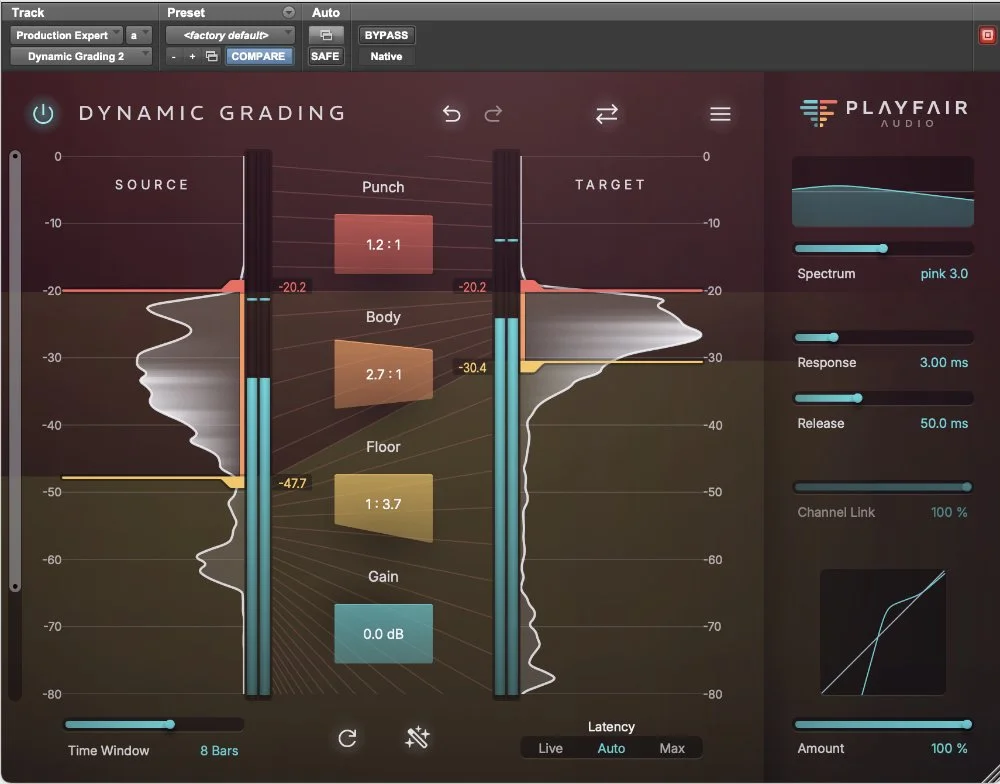The image size is (1000, 784).
Task: Click the Punch ratio value box
Action: (383, 243)
